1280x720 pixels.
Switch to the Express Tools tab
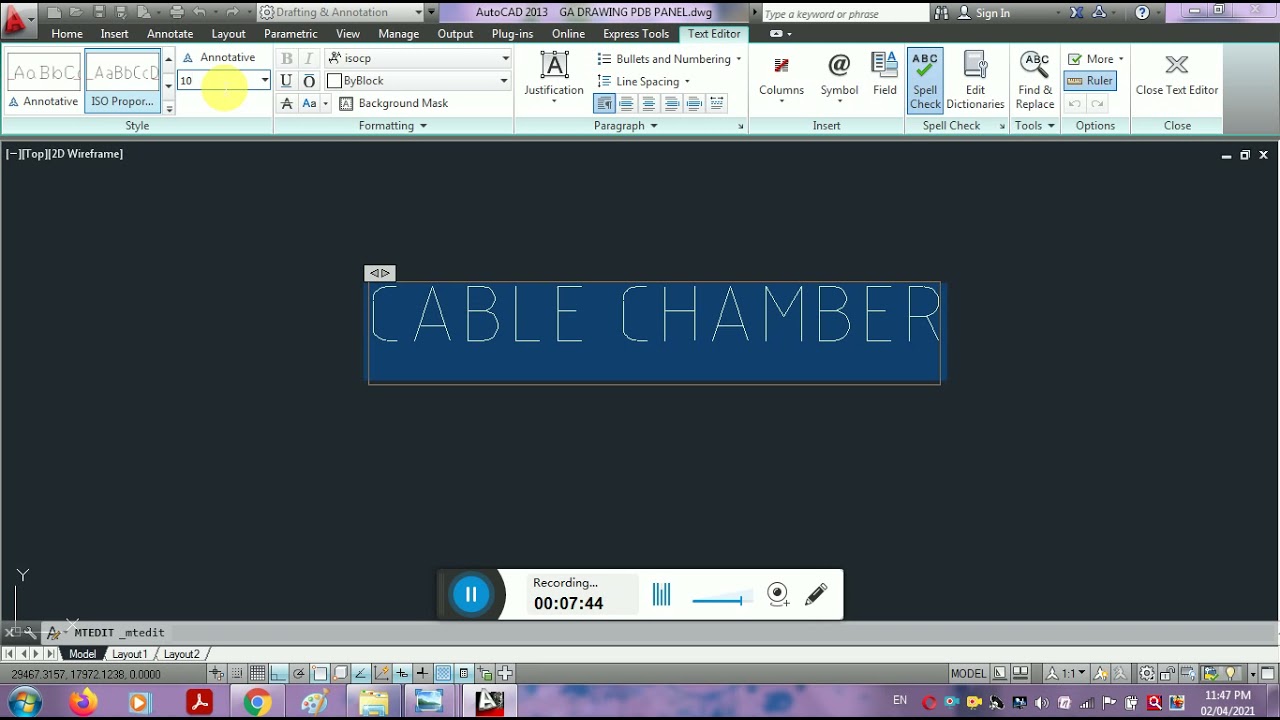(x=636, y=34)
